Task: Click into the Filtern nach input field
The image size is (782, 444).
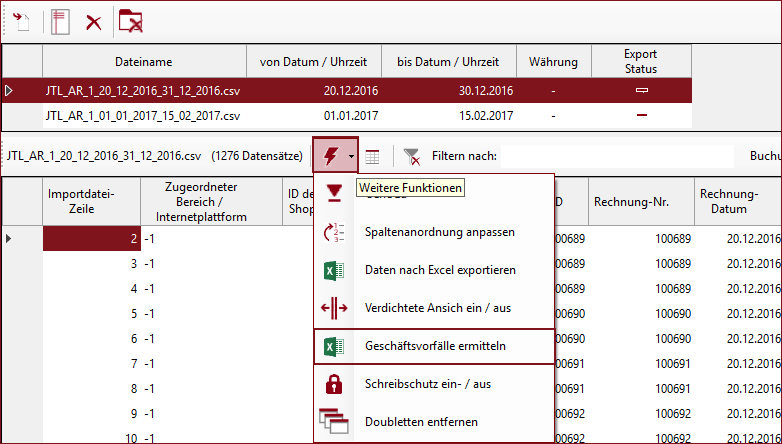Action: (x=617, y=156)
